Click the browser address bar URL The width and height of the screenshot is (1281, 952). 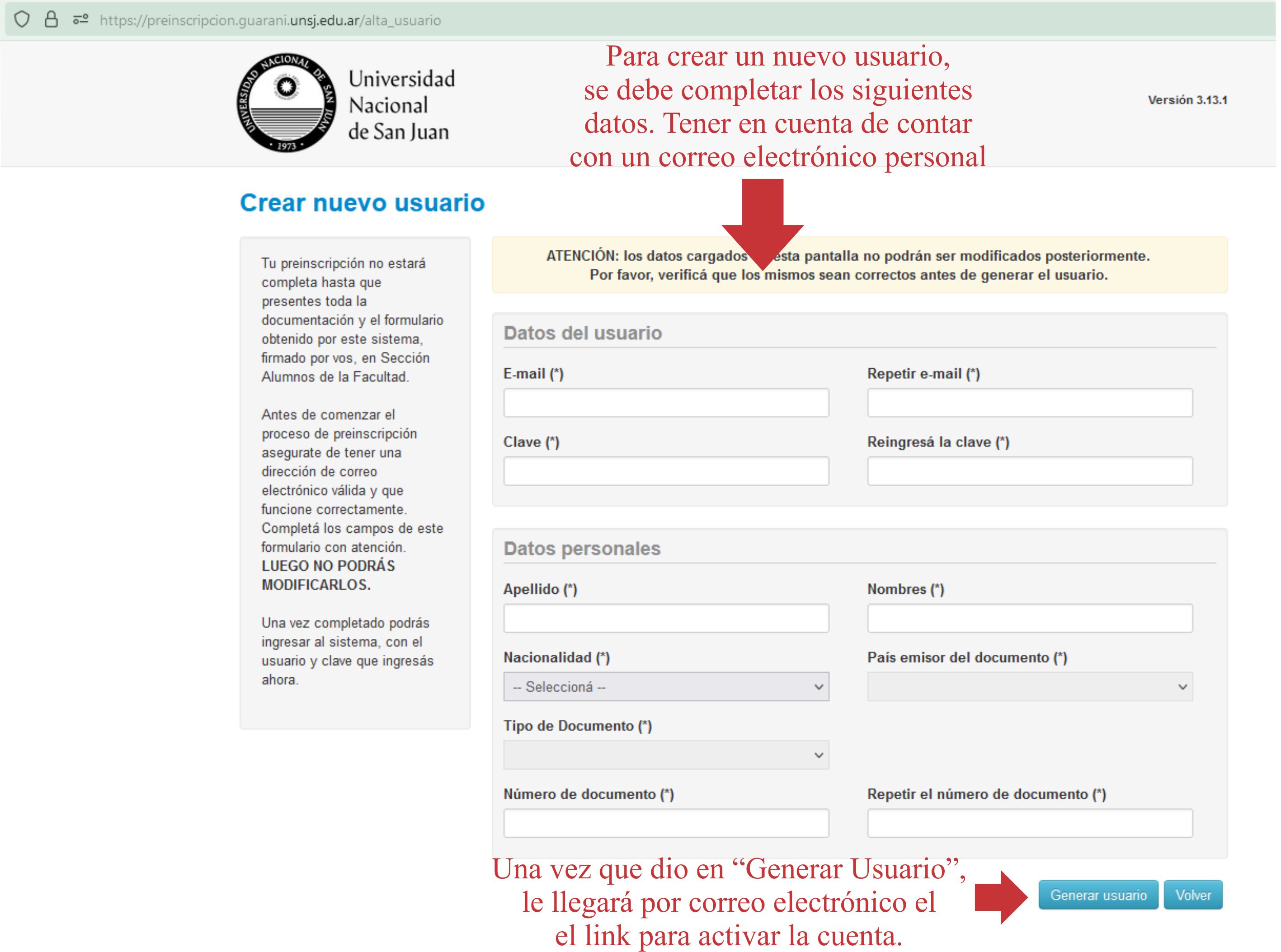[270, 21]
